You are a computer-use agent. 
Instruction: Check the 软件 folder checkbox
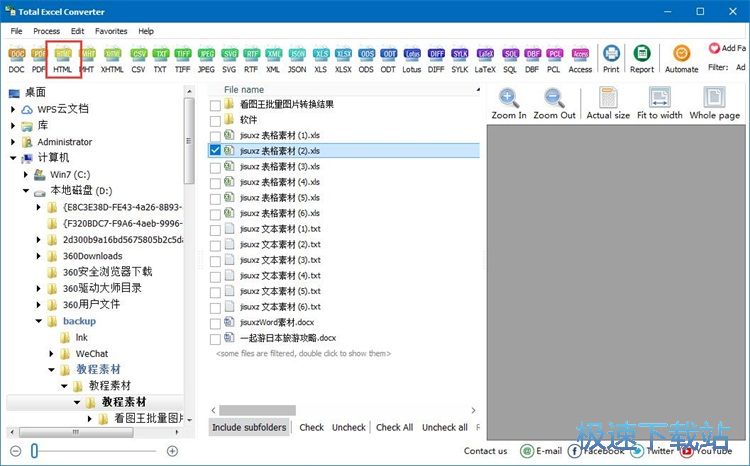215,121
